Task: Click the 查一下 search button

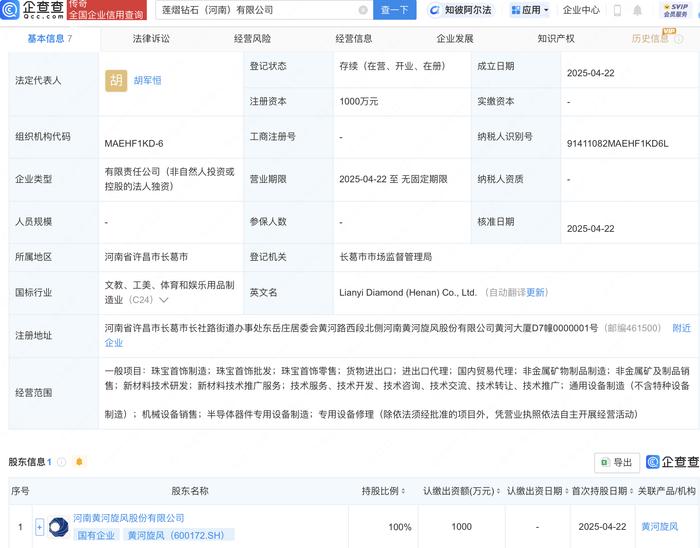Action: [x=394, y=10]
